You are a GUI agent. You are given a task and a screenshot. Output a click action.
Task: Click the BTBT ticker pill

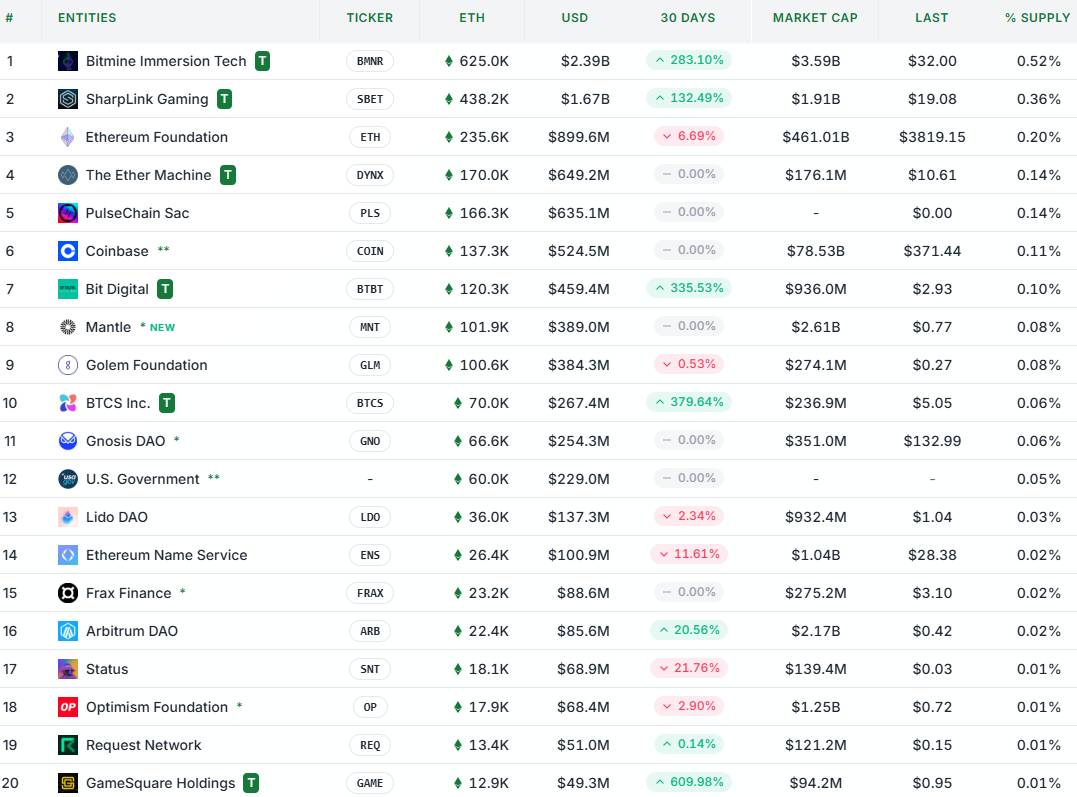pyautogui.click(x=370, y=289)
